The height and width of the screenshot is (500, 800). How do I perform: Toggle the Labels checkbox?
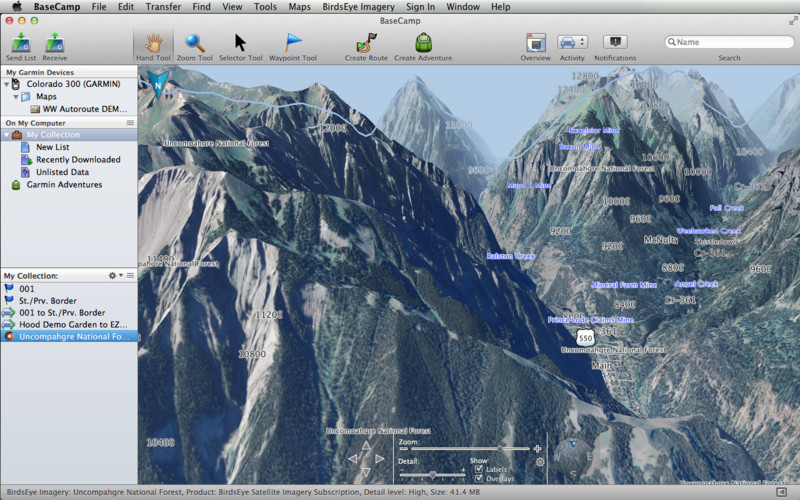[479, 469]
